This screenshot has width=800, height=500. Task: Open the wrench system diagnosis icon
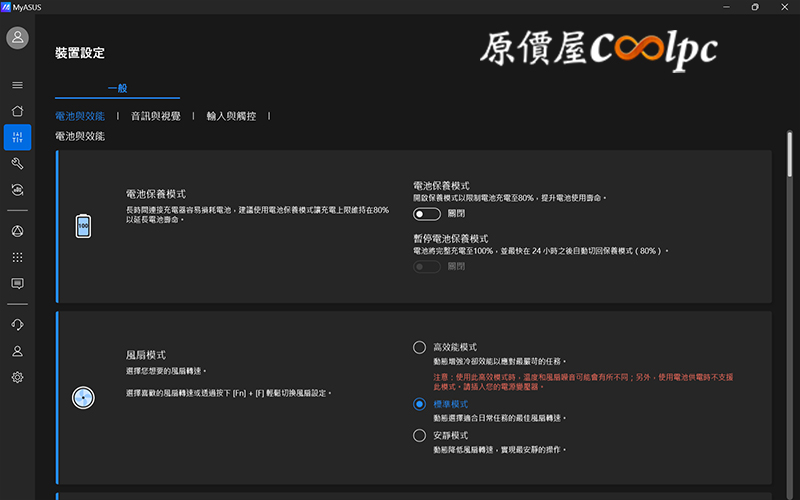pyautogui.click(x=17, y=163)
